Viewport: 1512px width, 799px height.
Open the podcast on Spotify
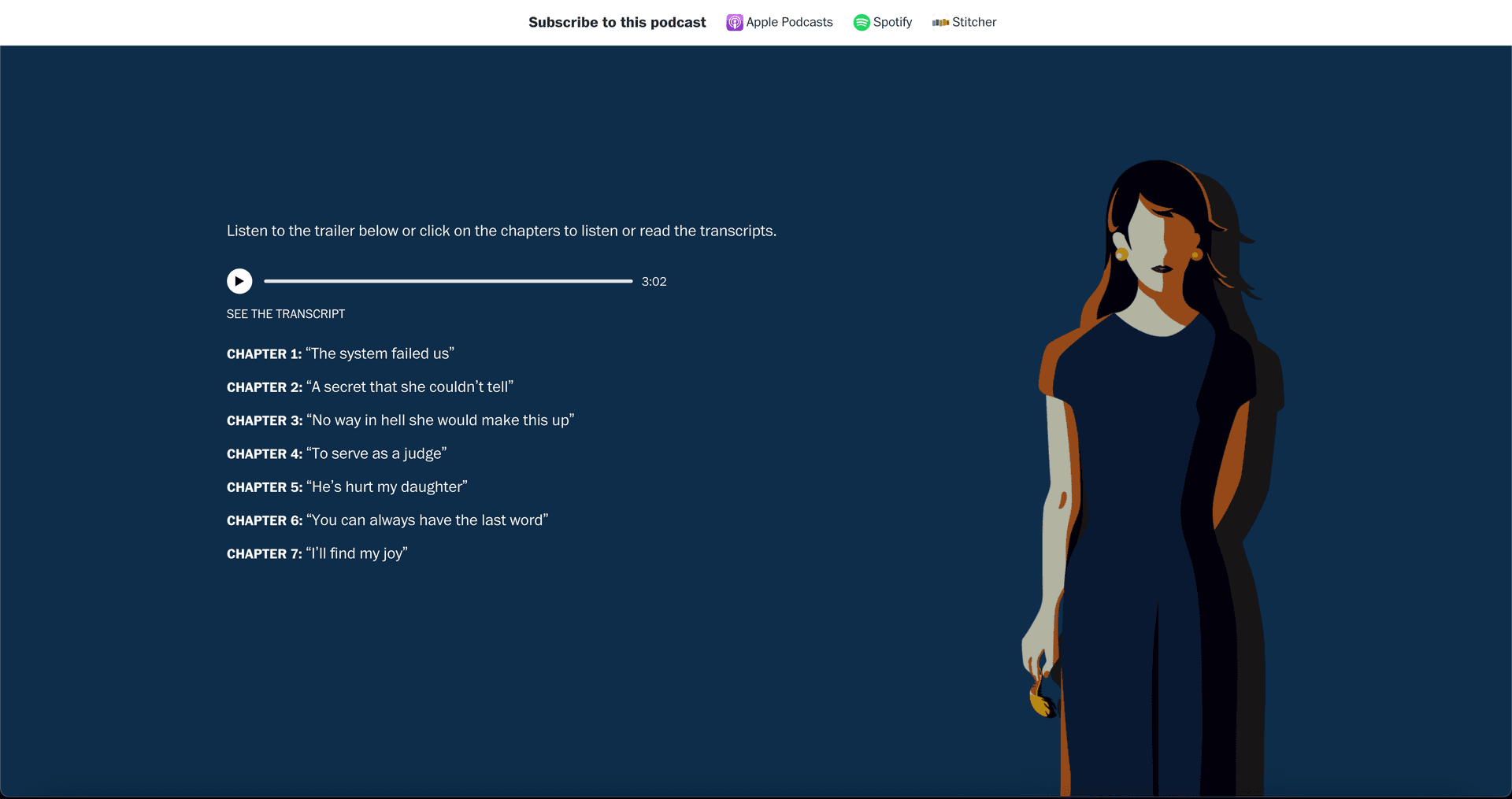pyautogui.click(x=893, y=22)
